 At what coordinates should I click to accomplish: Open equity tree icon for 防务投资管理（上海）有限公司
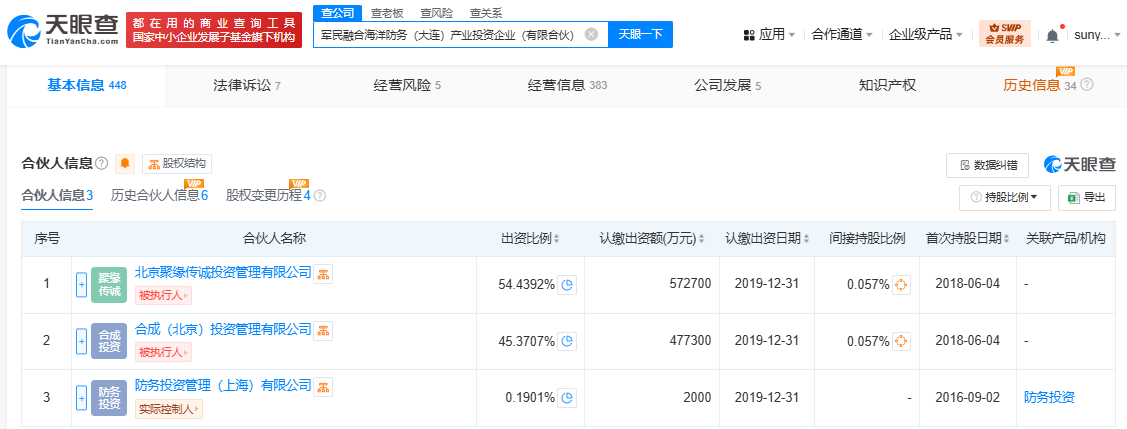tap(323, 387)
